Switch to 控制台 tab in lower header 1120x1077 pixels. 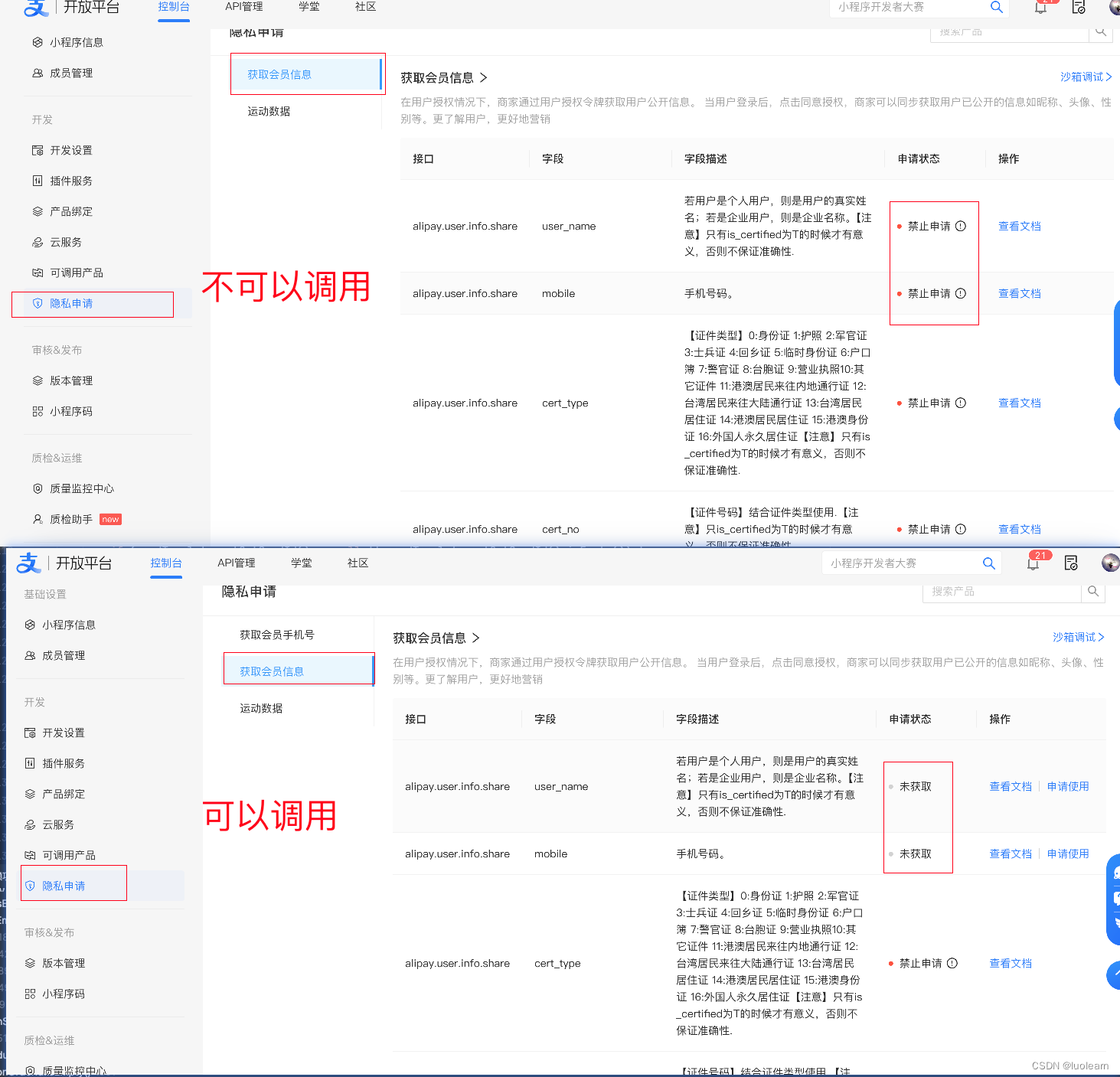[166, 563]
